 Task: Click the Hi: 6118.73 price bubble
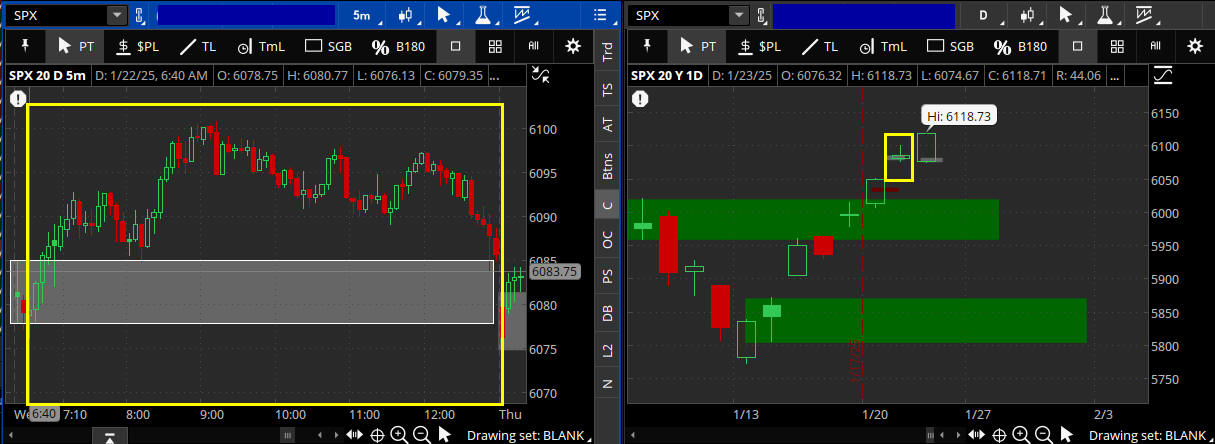959,117
